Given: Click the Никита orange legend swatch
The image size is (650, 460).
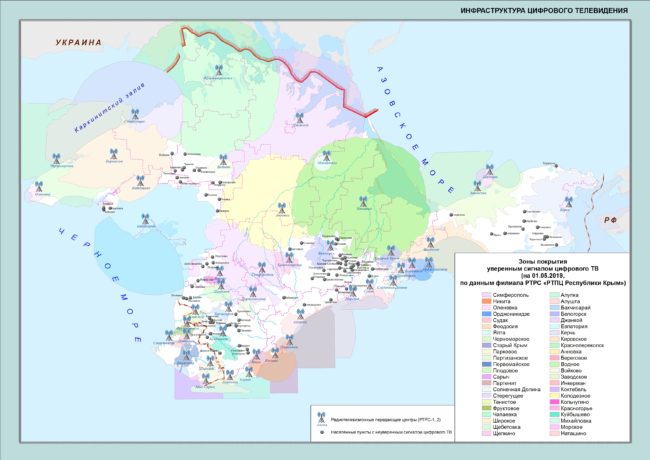Looking at the screenshot, I should (486, 301).
